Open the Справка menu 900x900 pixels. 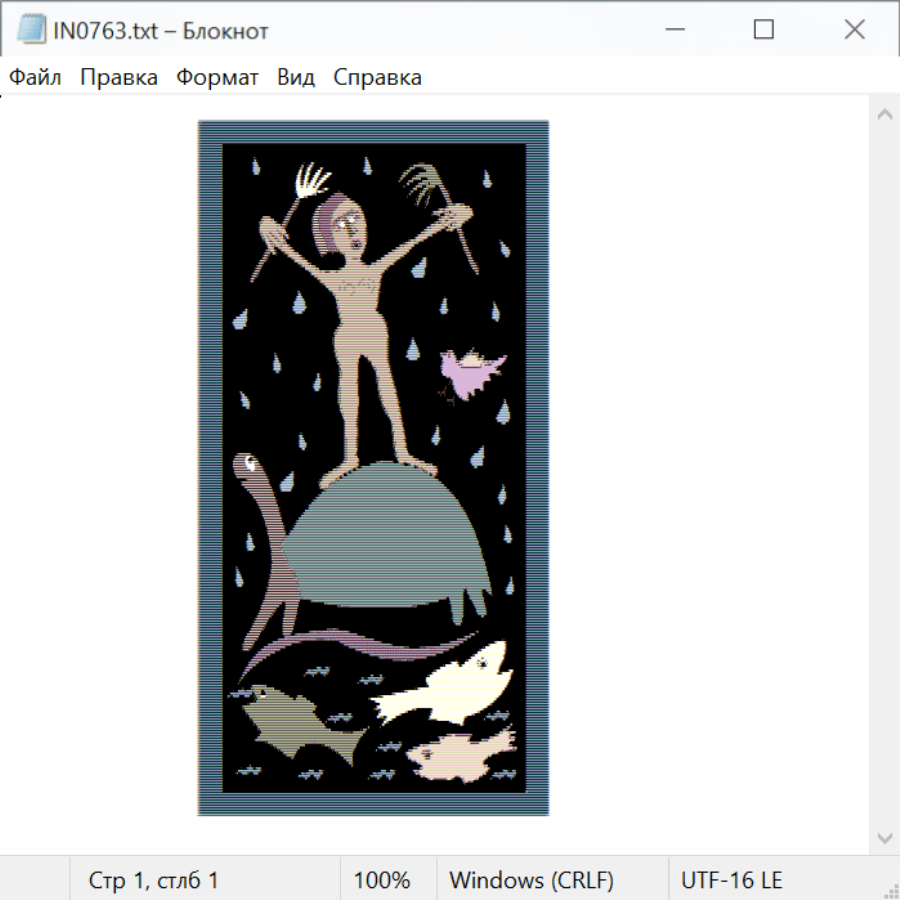tap(377, 78)
